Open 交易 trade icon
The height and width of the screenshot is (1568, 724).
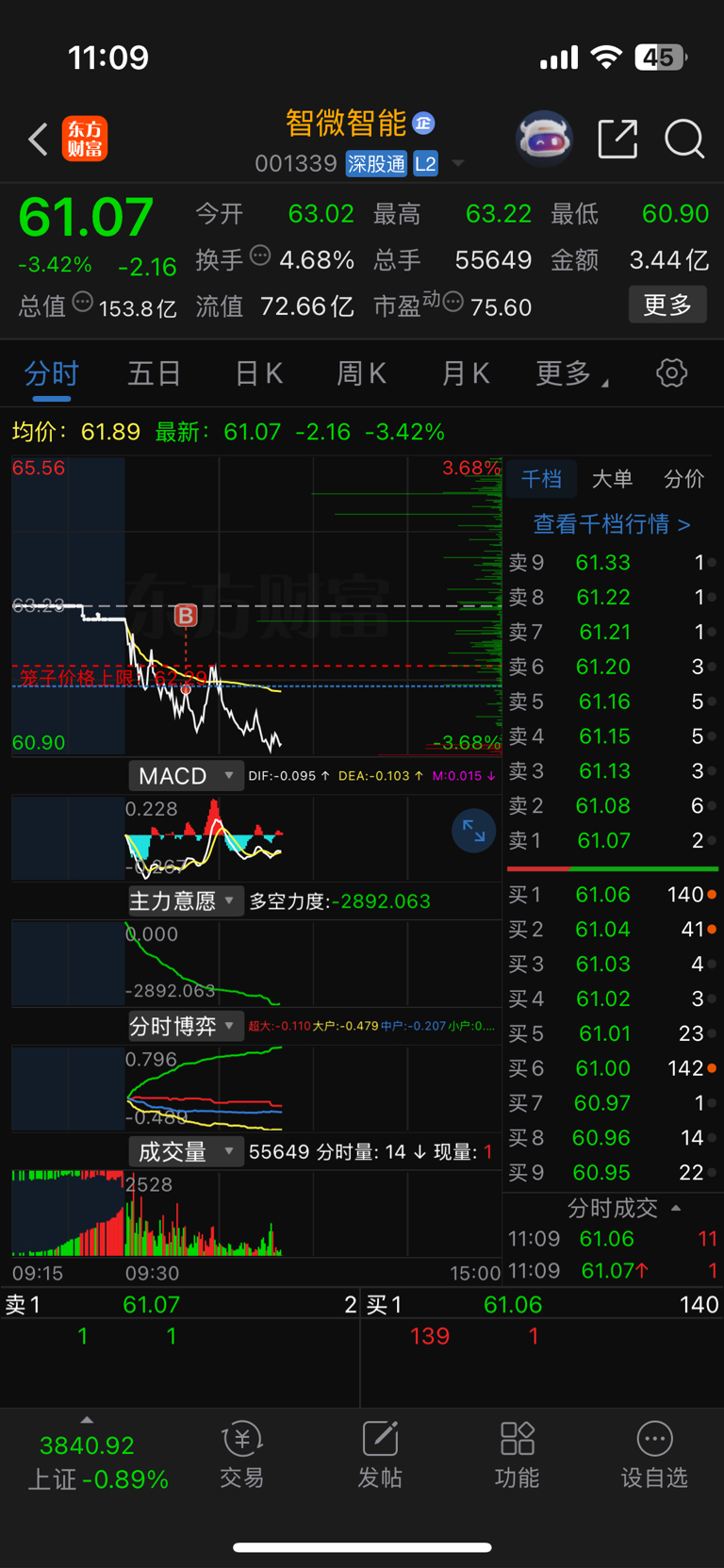point(242,1455)
